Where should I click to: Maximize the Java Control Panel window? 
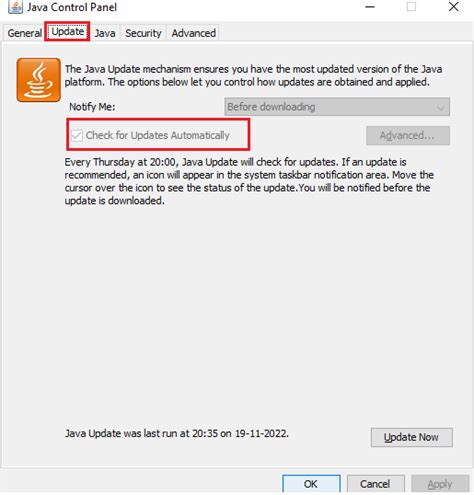411,7
